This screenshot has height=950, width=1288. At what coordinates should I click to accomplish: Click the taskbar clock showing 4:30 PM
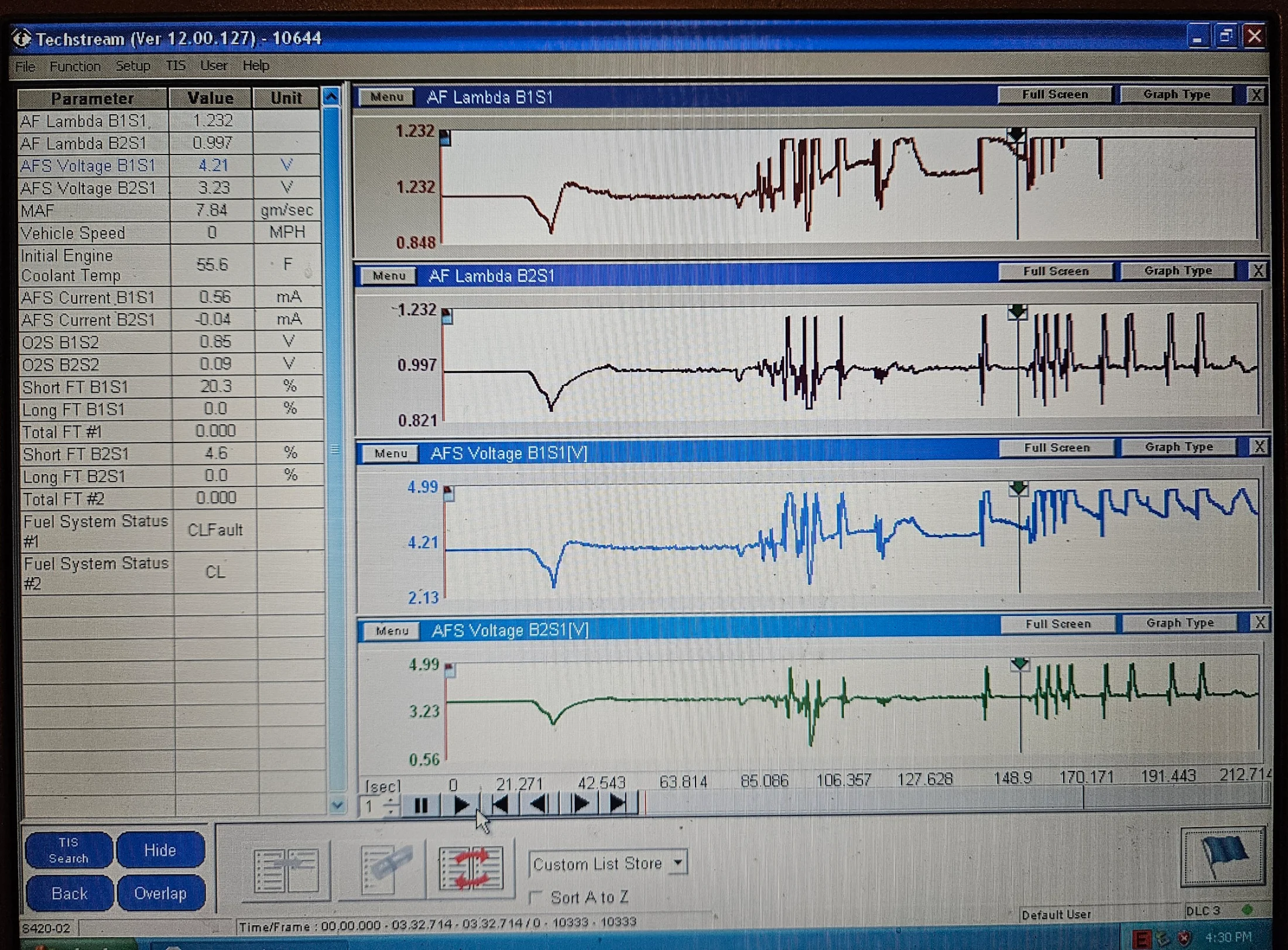pos(1228,938)
